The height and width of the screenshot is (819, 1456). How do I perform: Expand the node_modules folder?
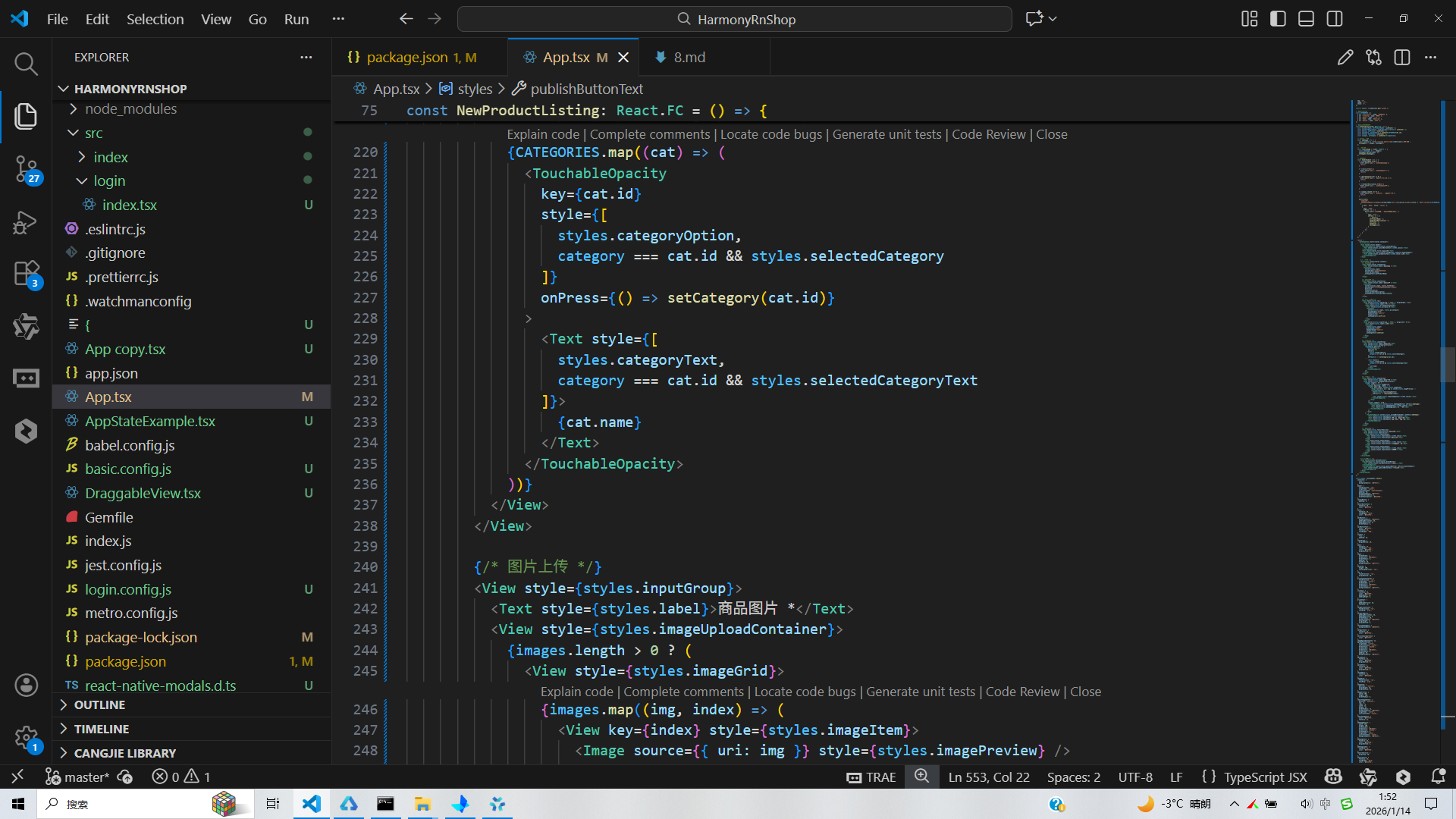click(x=130, y=108)
